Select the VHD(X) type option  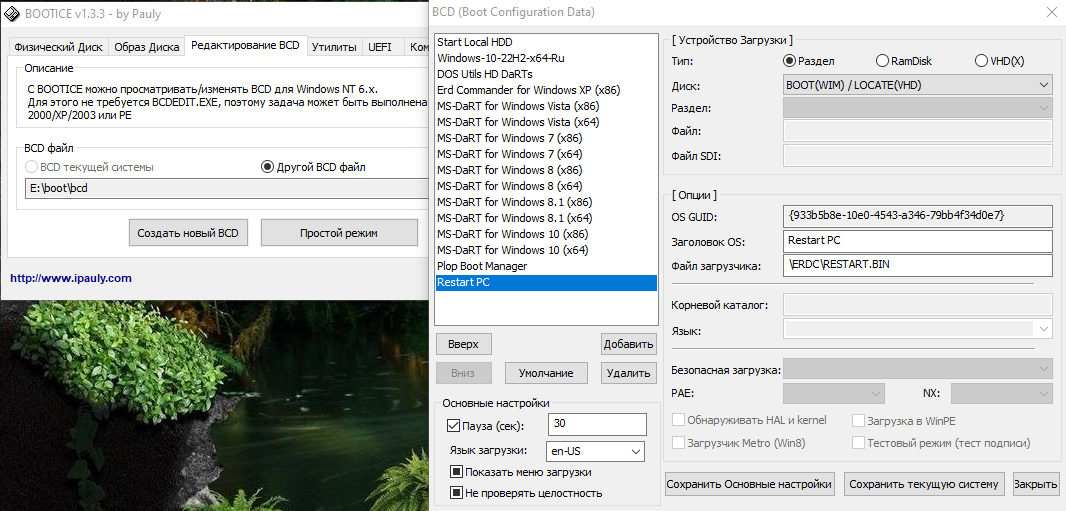(x=980, y=61)
